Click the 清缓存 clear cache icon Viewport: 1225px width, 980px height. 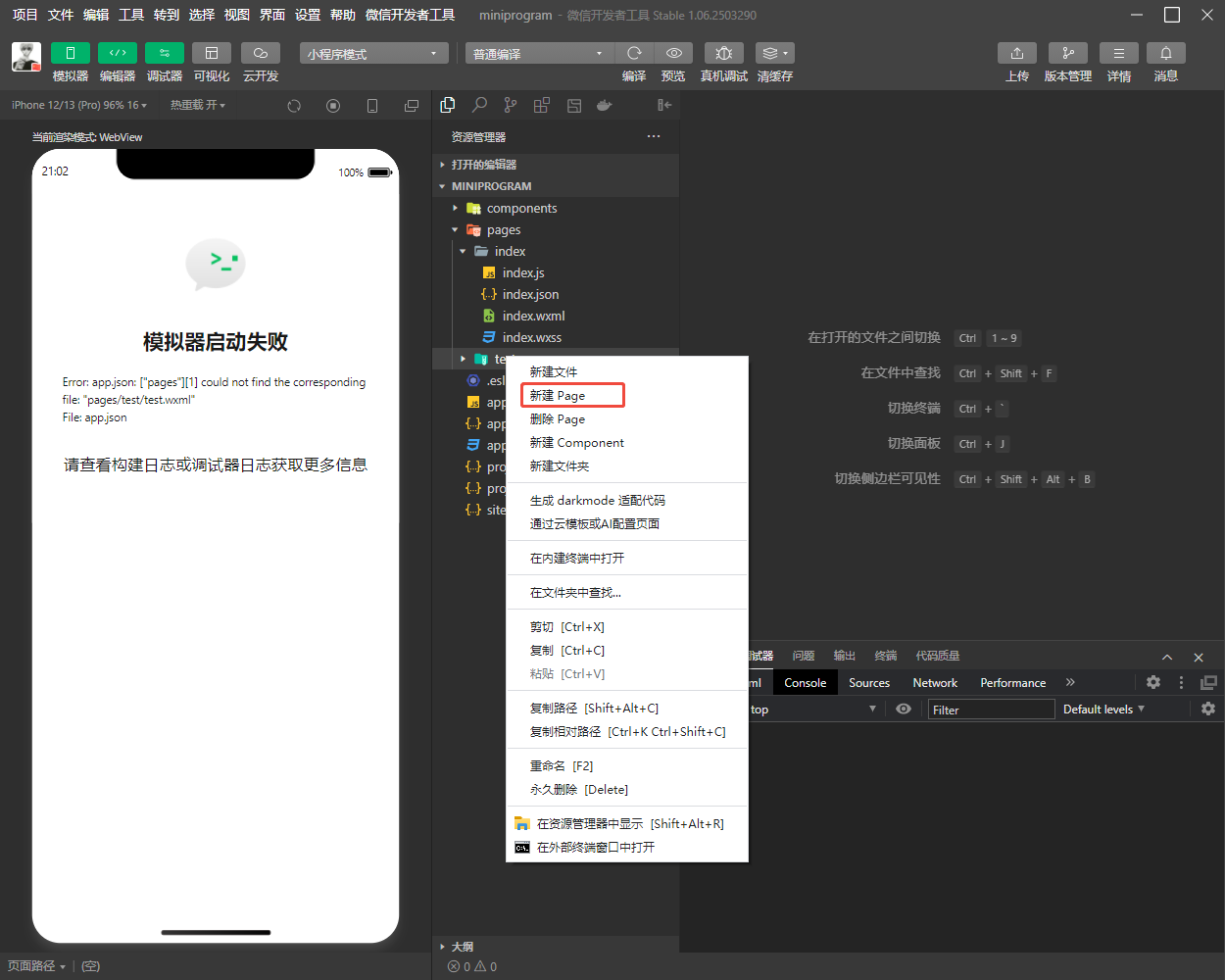pos(775,53)
